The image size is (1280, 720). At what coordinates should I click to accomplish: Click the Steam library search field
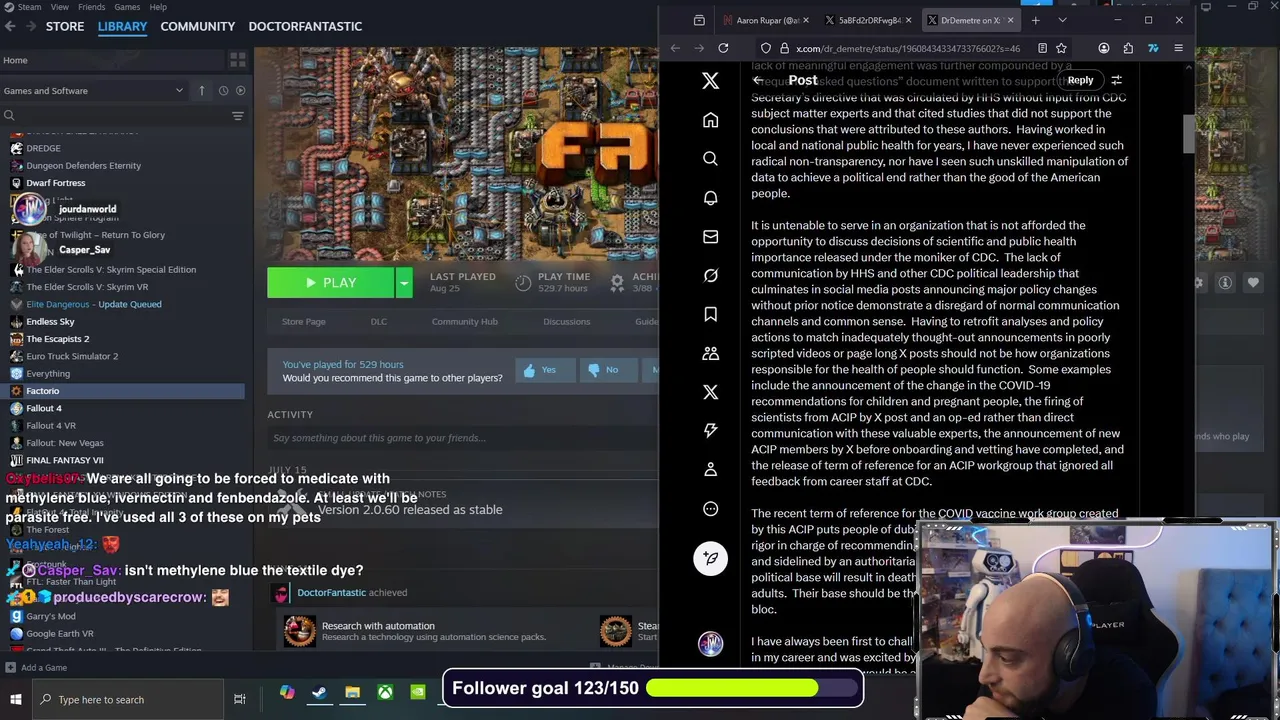click(x=115, y=116)
